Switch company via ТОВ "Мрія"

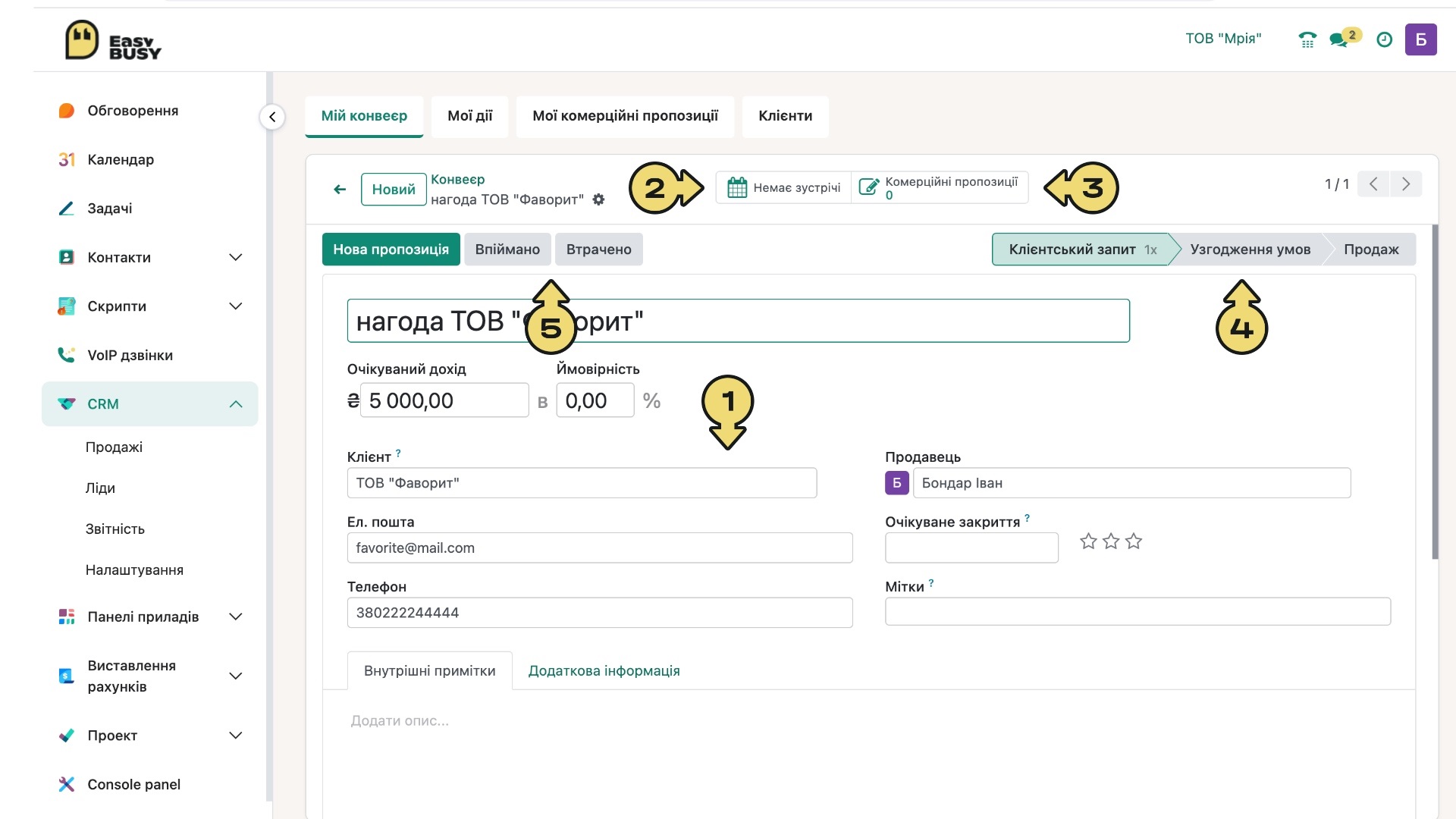pos(1223,39)
